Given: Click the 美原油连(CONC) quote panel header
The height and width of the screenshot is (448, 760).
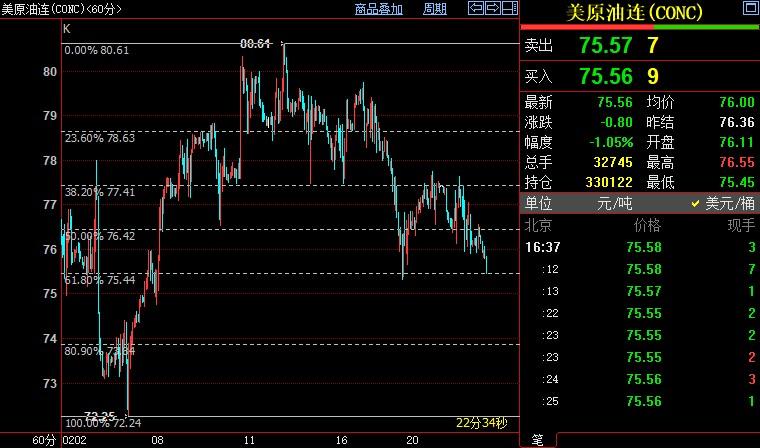Looking at the screenshot, I should point(635,12).
